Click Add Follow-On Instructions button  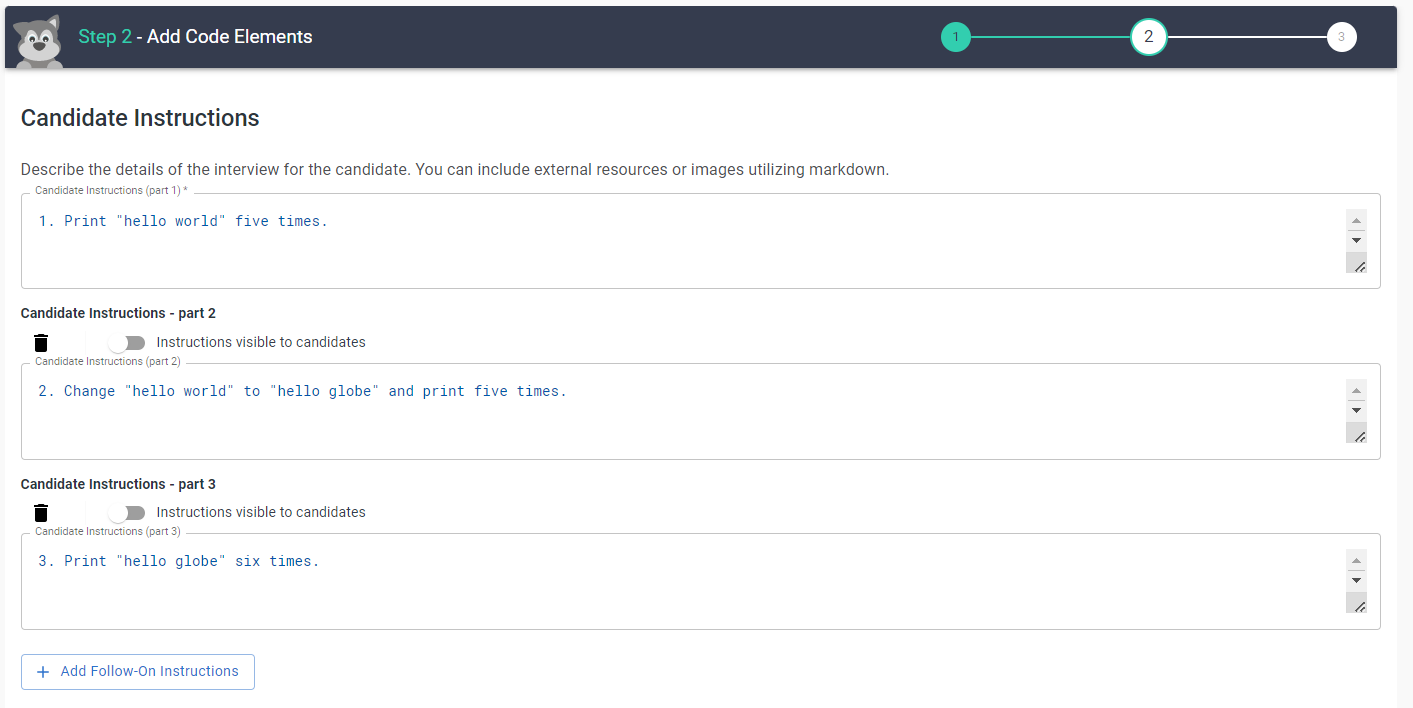(x=138, y=672)
